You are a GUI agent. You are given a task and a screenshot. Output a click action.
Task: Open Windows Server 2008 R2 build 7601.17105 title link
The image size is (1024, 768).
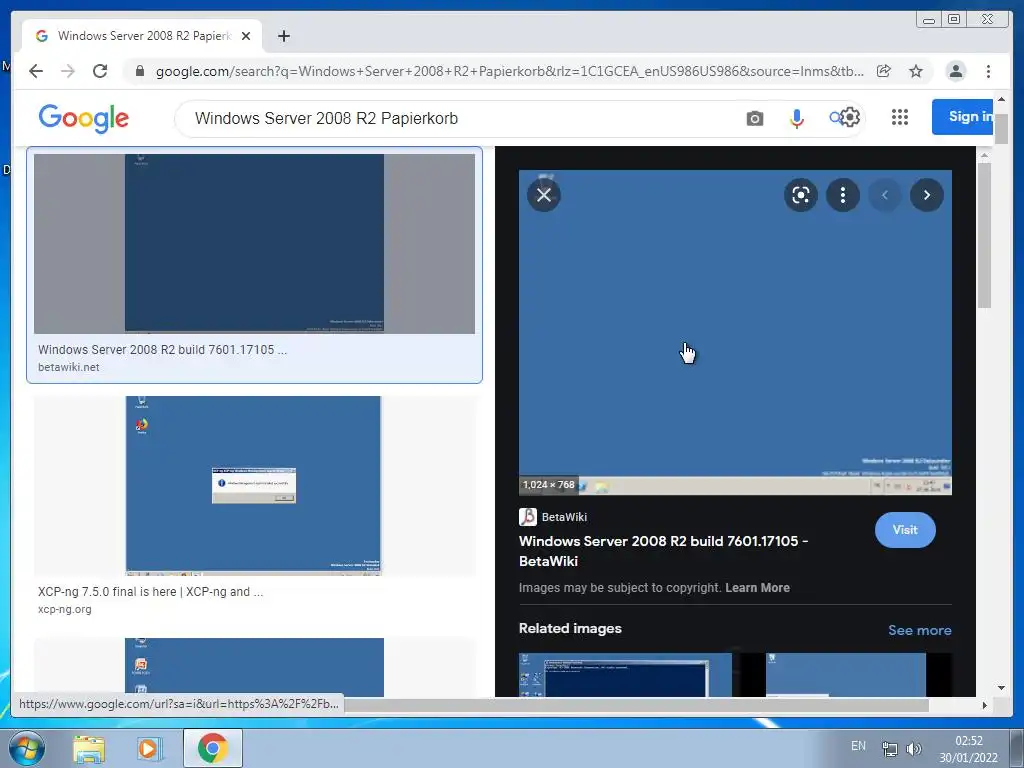663,551
